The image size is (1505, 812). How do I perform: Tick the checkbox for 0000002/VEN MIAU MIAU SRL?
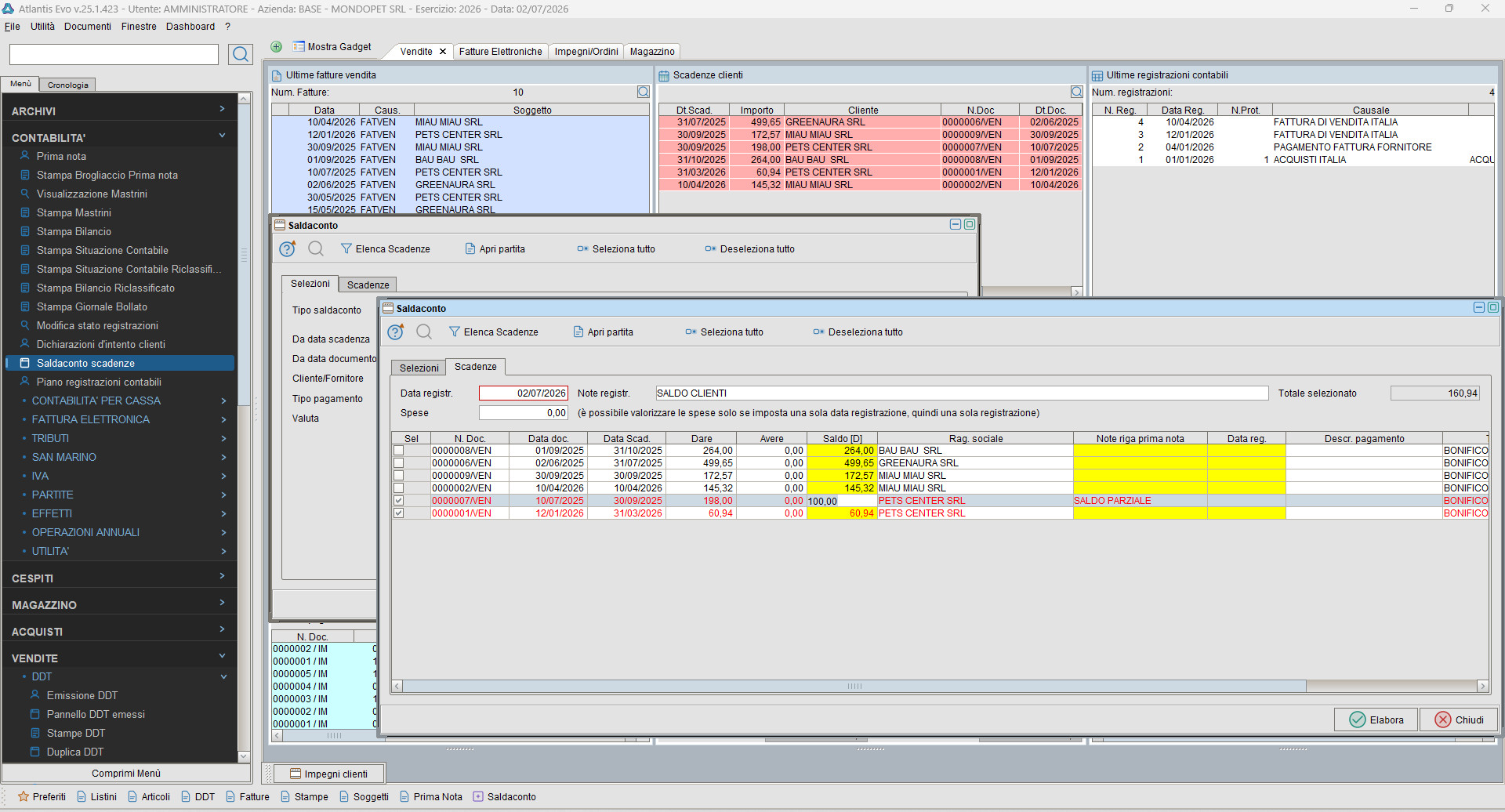point(399,488)
